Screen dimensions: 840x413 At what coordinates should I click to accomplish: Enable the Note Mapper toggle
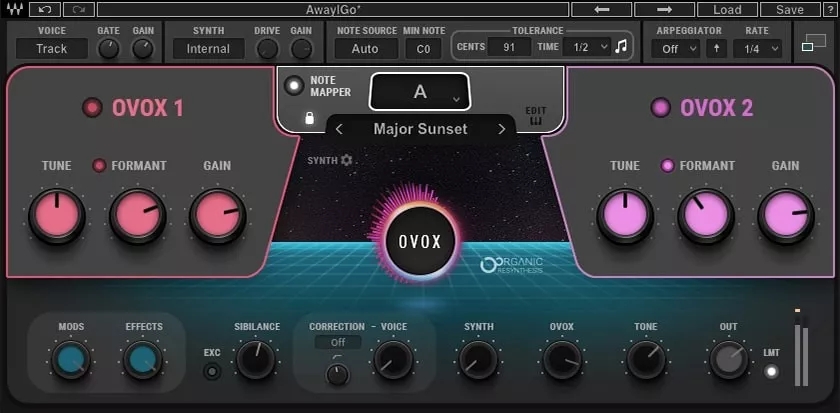(x=294, y=86)
